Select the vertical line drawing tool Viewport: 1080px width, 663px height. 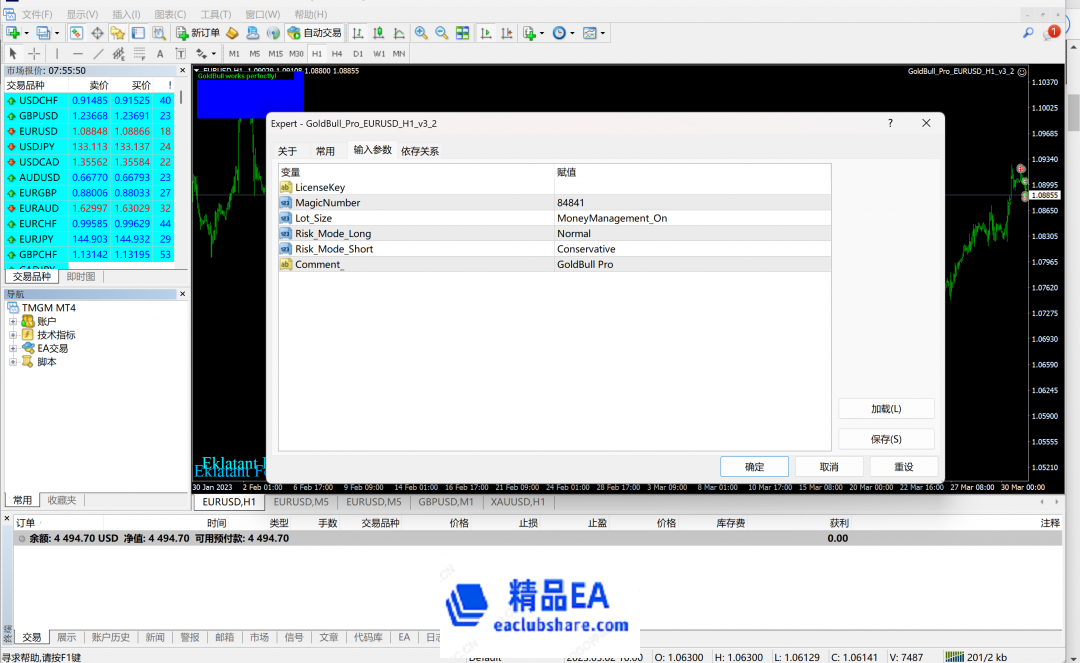(x=56, y=53)
